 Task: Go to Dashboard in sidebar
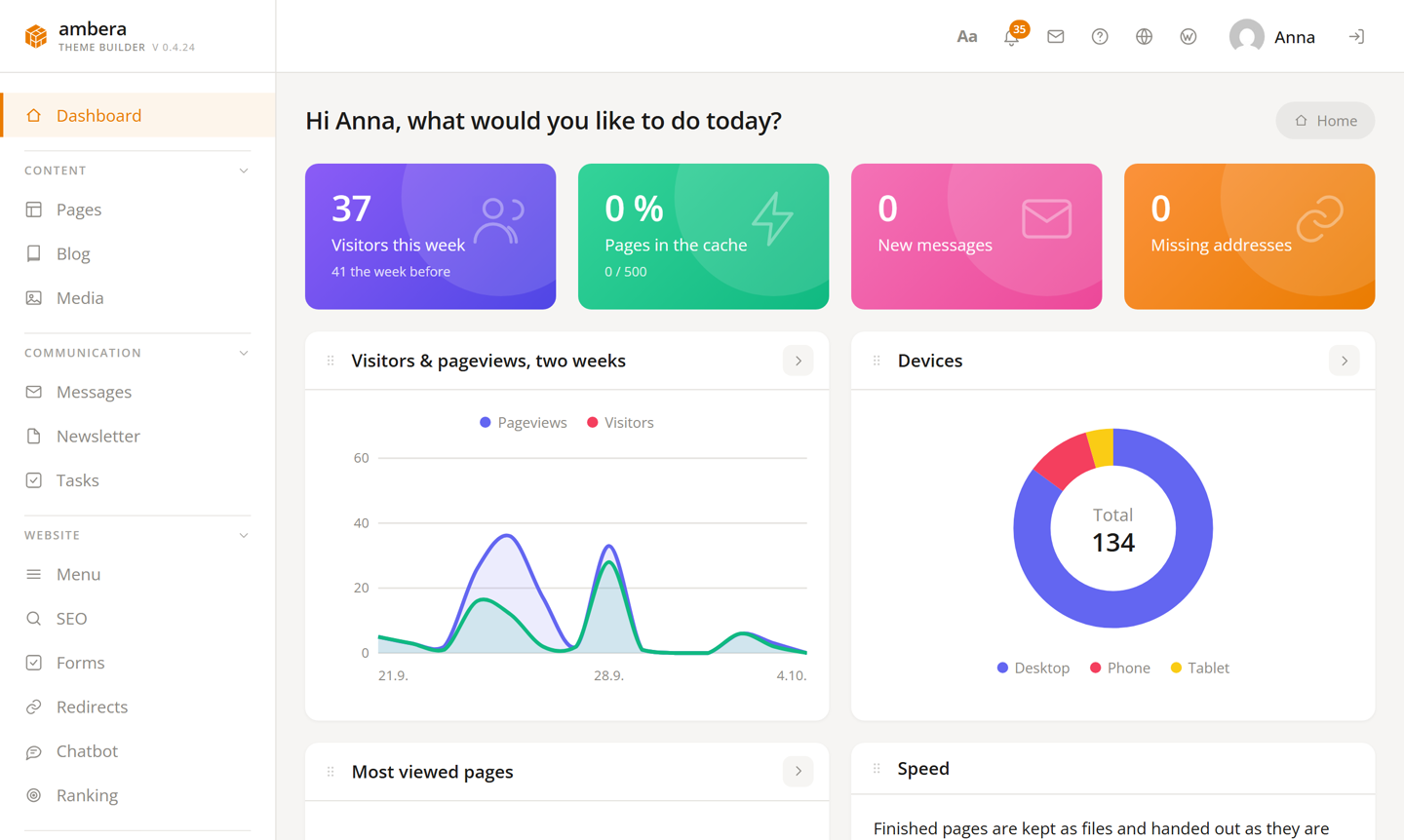pos(137,116)
